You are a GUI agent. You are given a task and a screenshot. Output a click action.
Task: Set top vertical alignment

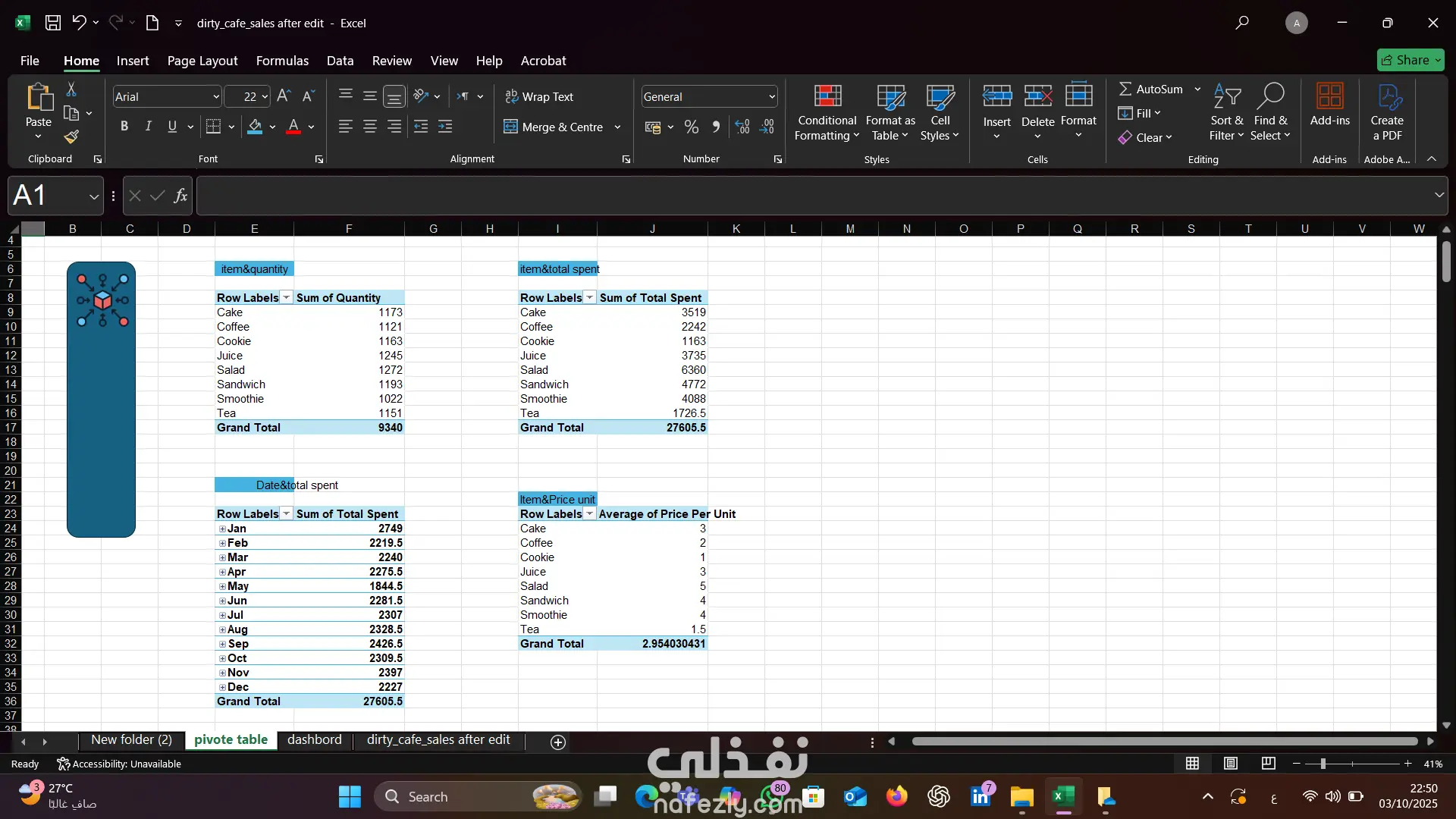click(x=345, y=95)
